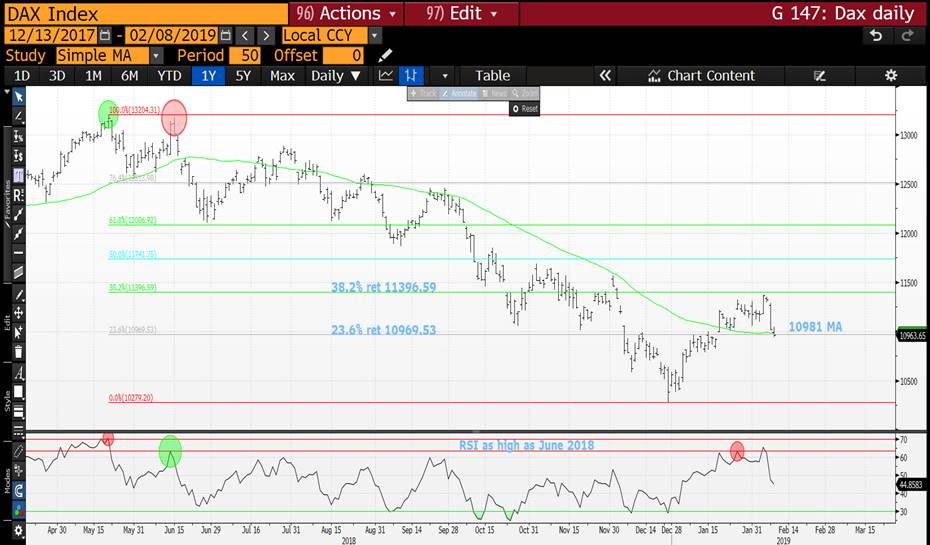Collapse the annotation toolbar triangle
Screen dimensions: 930x545
[x=7, y=93]
